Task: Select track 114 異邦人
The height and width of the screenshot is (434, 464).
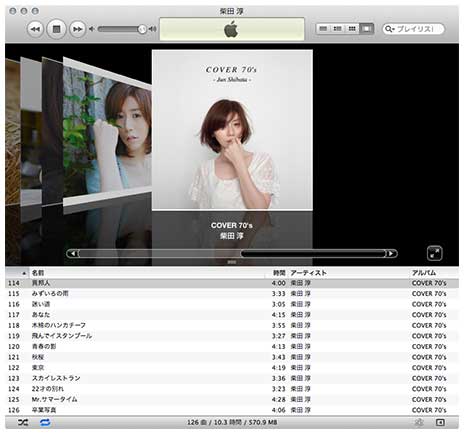Action: 232,283
